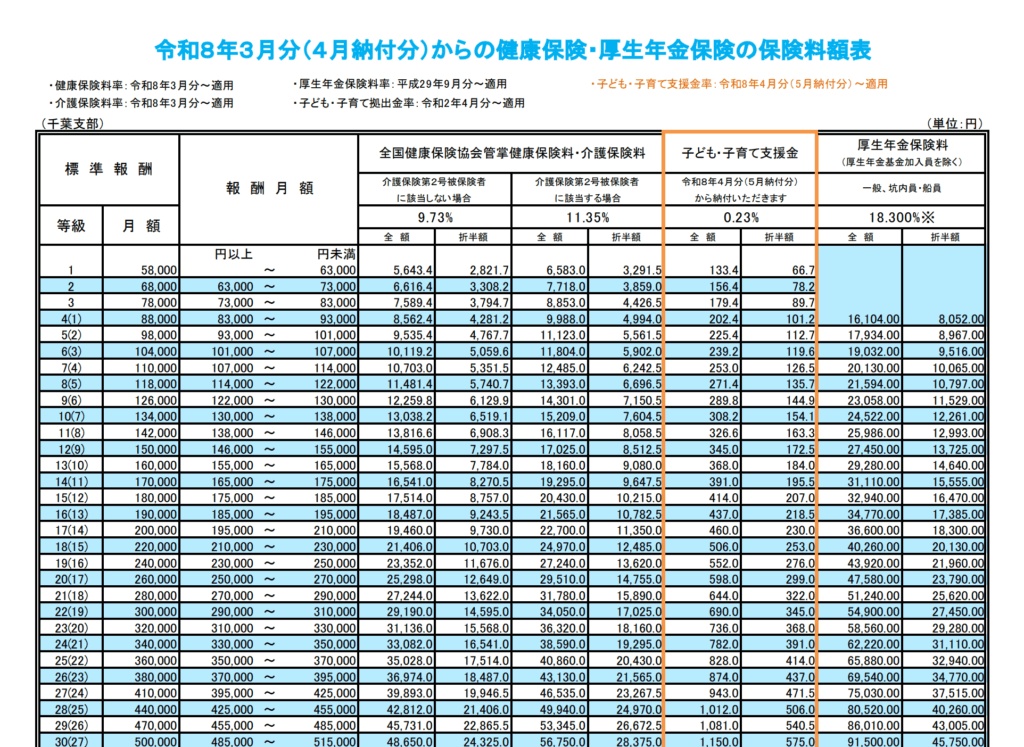Click the 11.35% rate cell
This screenshot has height=747, width=1024.
pos(586,216)
